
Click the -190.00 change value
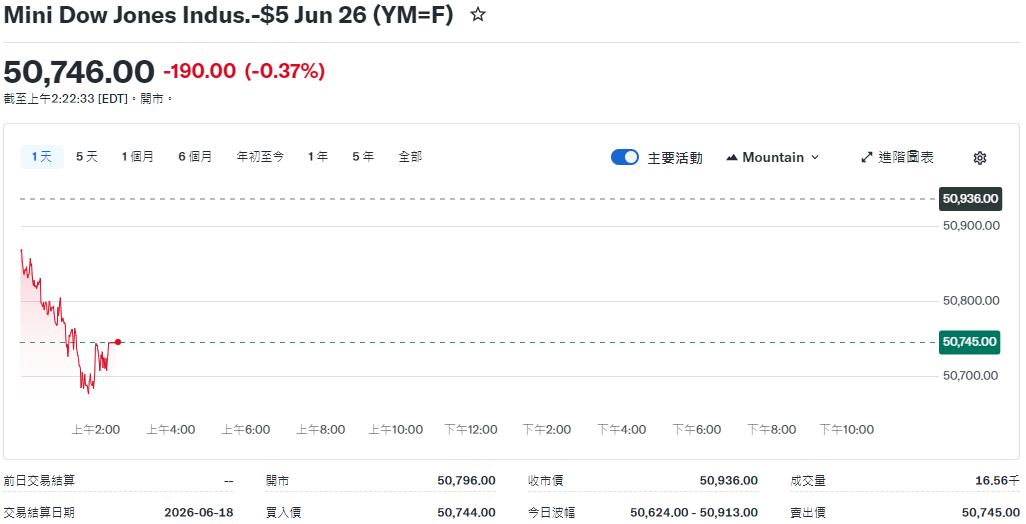[200, 71]
